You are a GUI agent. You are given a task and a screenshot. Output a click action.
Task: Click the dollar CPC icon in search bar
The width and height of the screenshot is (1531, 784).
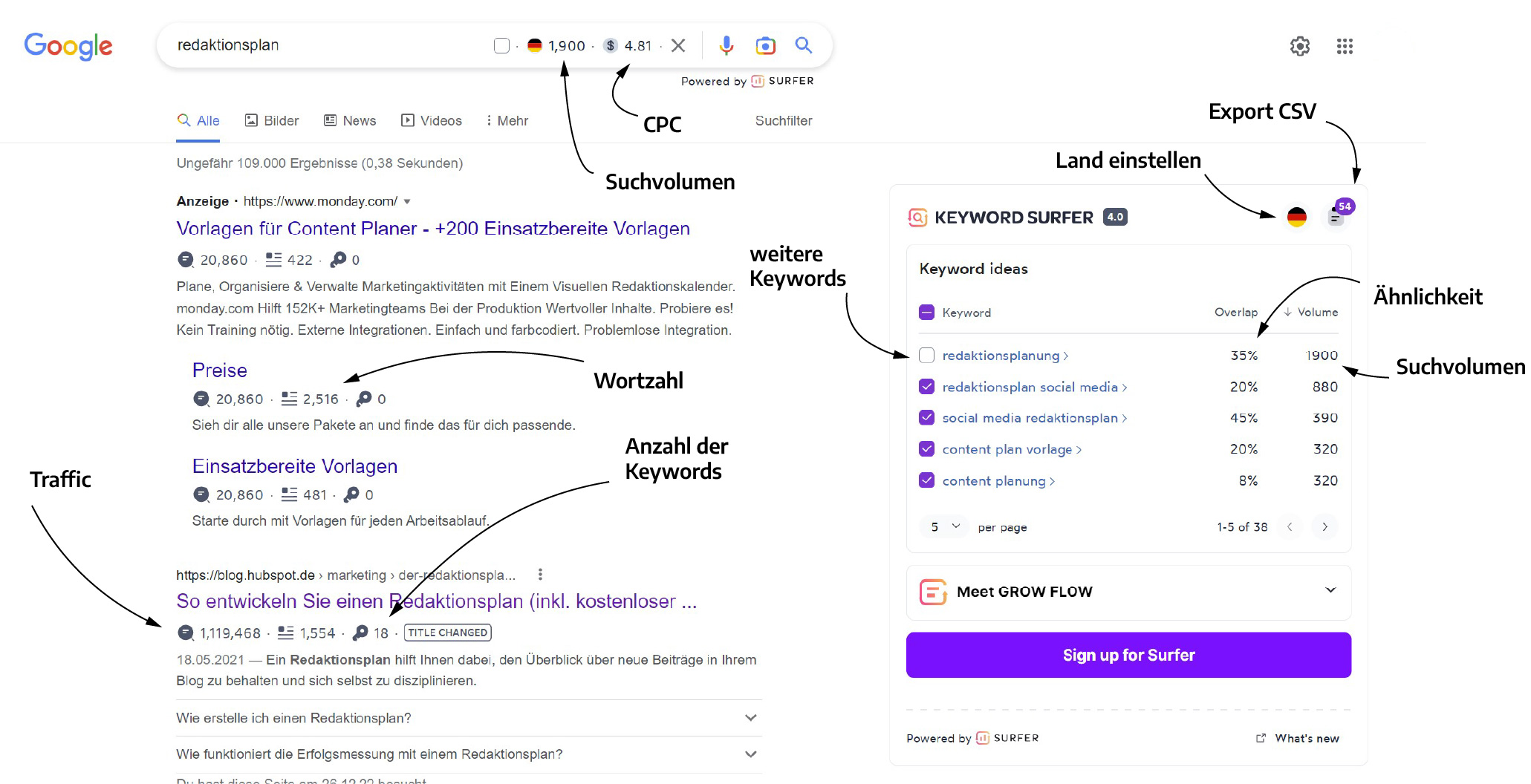point(610,45)
